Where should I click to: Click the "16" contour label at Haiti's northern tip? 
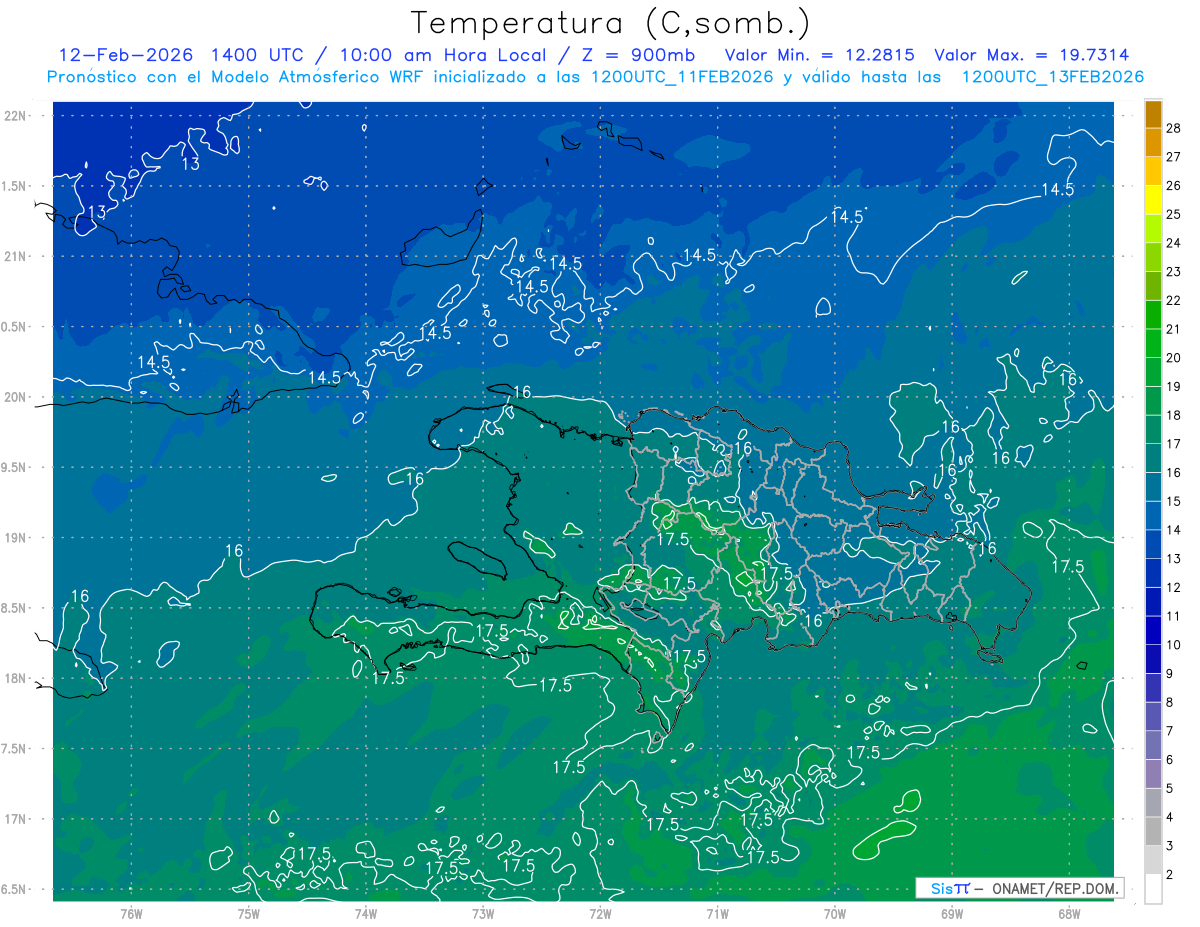(x=521, y=392)
